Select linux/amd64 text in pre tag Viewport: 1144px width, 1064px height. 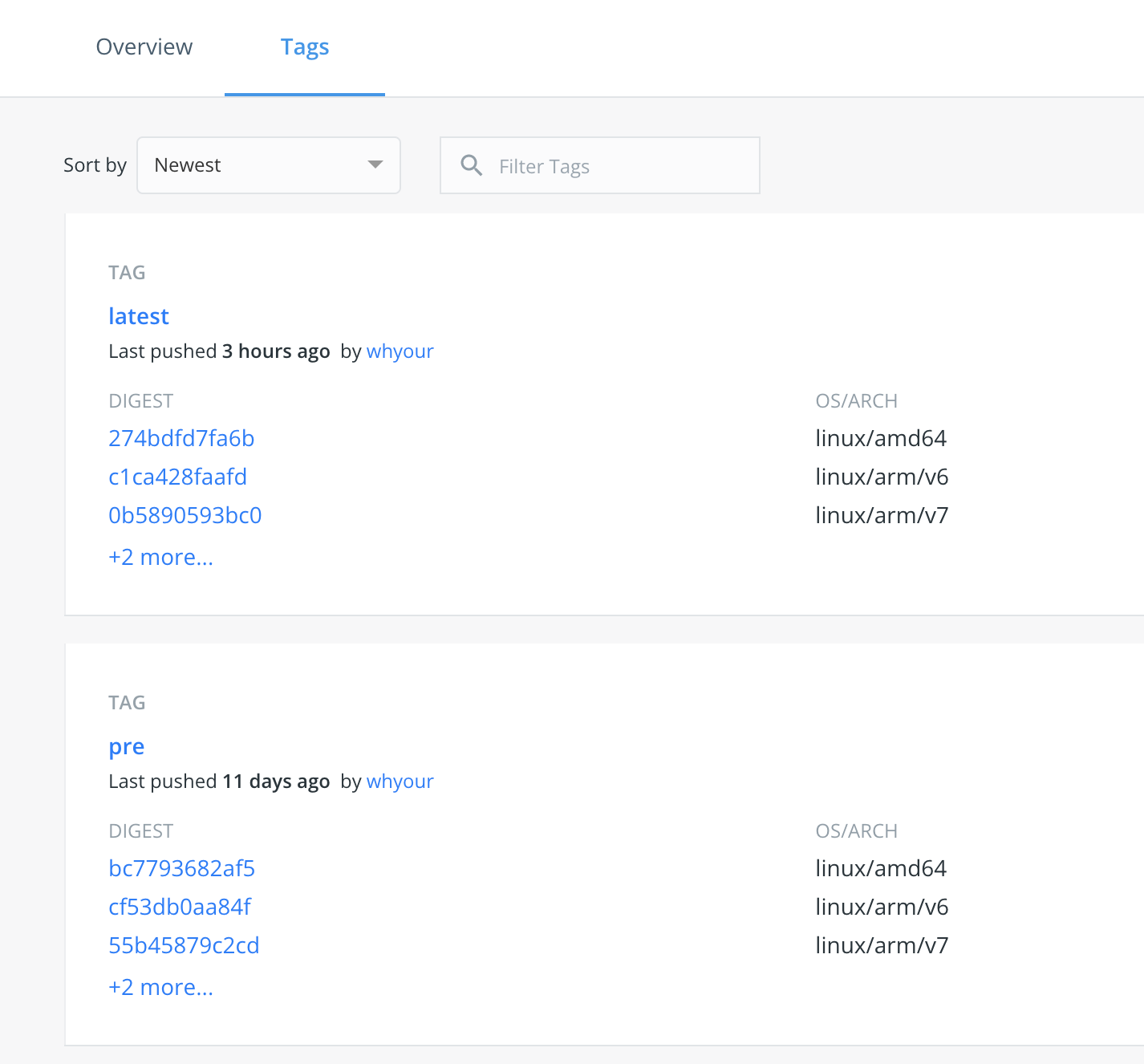click(x=881, y=868)
